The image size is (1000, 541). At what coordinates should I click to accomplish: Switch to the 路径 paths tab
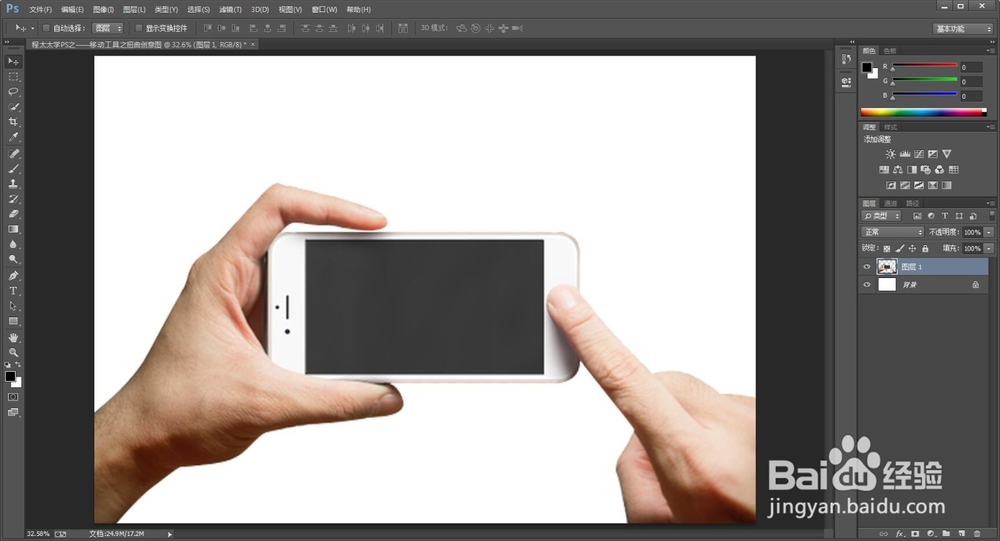(913, 203)
